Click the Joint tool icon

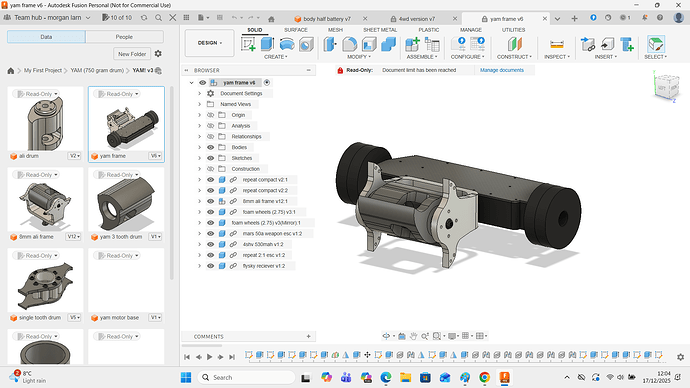[432, 44]
